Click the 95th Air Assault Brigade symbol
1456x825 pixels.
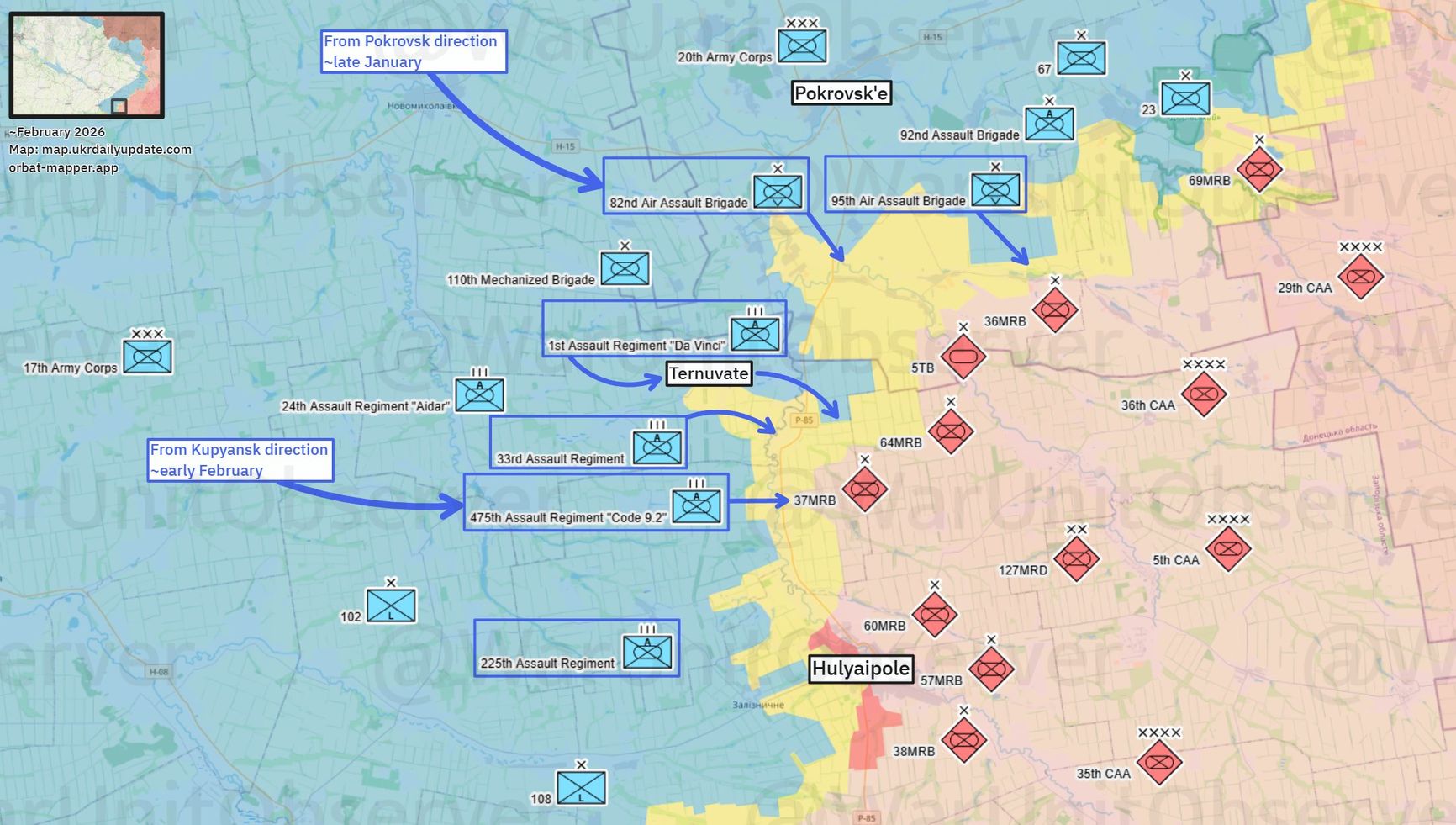pos(995,190)
